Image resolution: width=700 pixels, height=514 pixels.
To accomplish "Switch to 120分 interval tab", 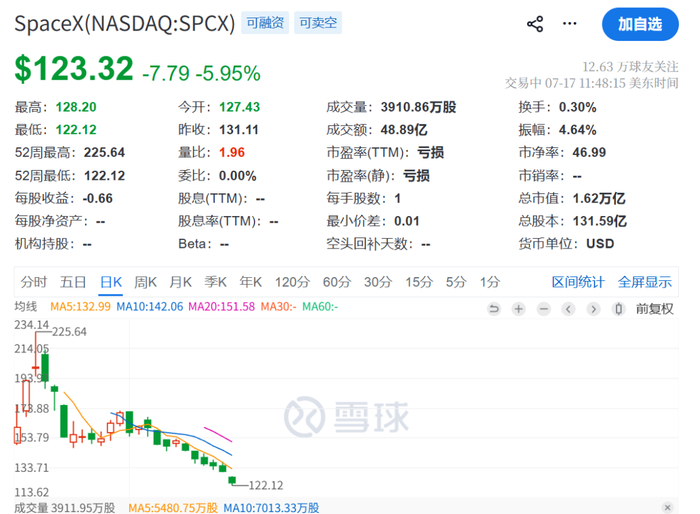I will point(292,282).
